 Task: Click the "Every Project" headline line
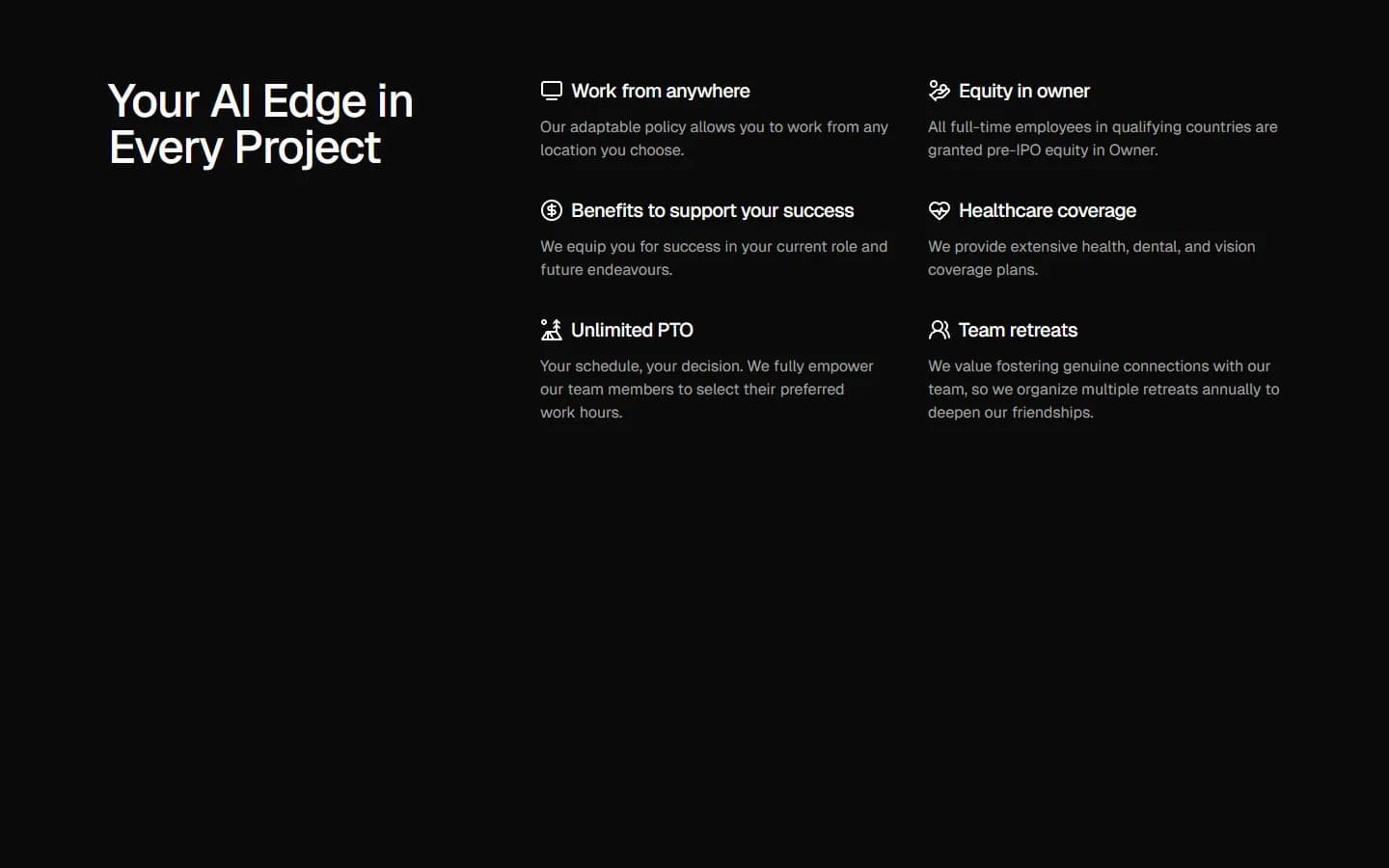(245, 148)
